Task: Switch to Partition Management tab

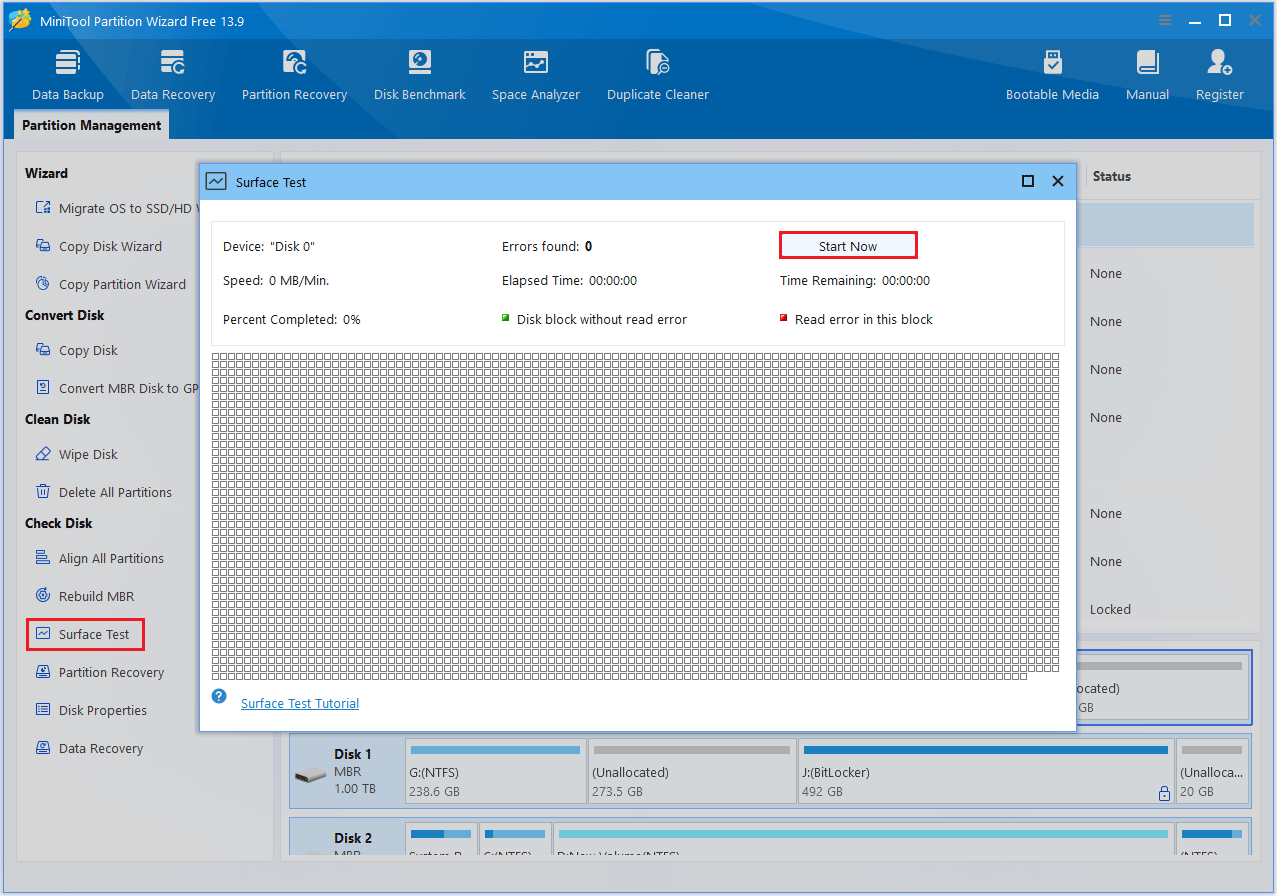Action: click(92, 125)
